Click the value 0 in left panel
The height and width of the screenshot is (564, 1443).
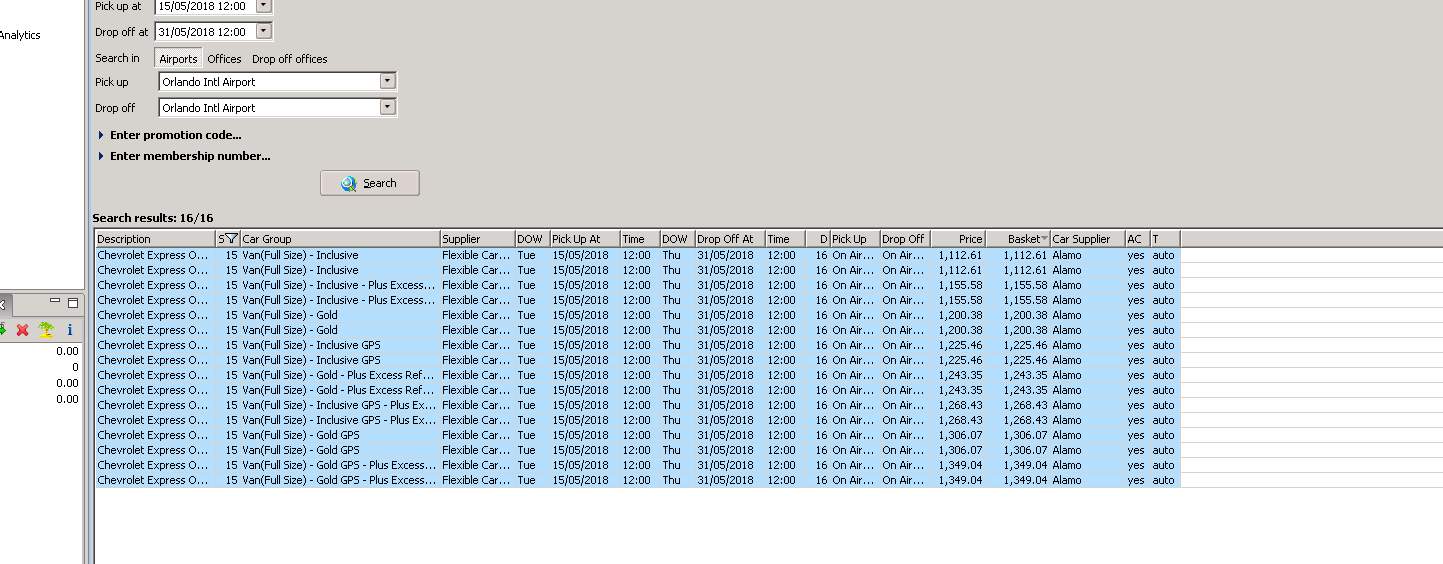click(x=74, y=367)
